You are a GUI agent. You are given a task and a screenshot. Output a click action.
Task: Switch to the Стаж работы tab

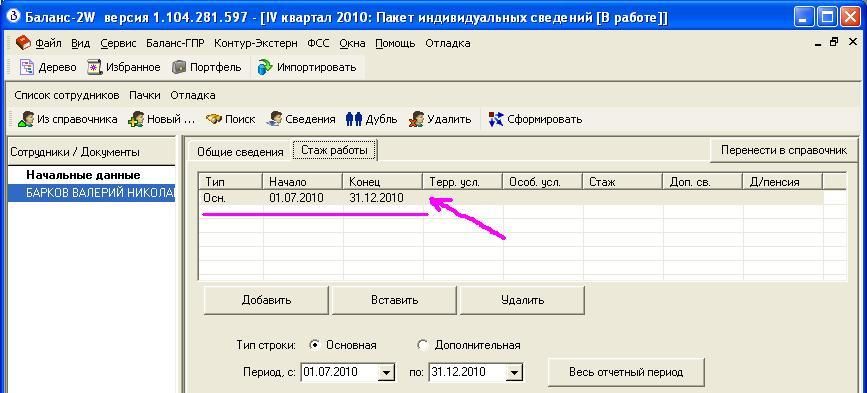click(335, 150)
